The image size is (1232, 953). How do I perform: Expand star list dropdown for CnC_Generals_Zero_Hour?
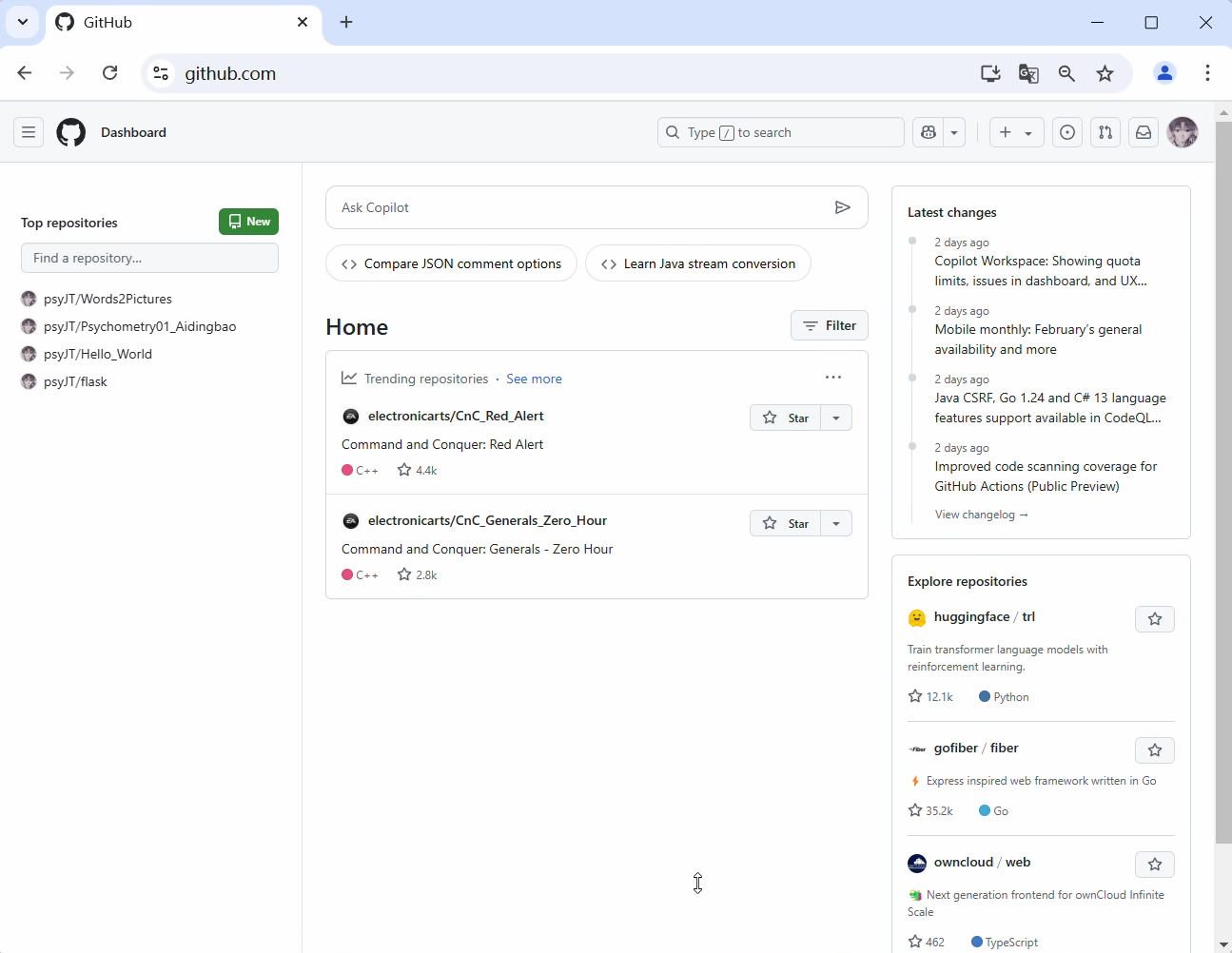coord(836,523)
